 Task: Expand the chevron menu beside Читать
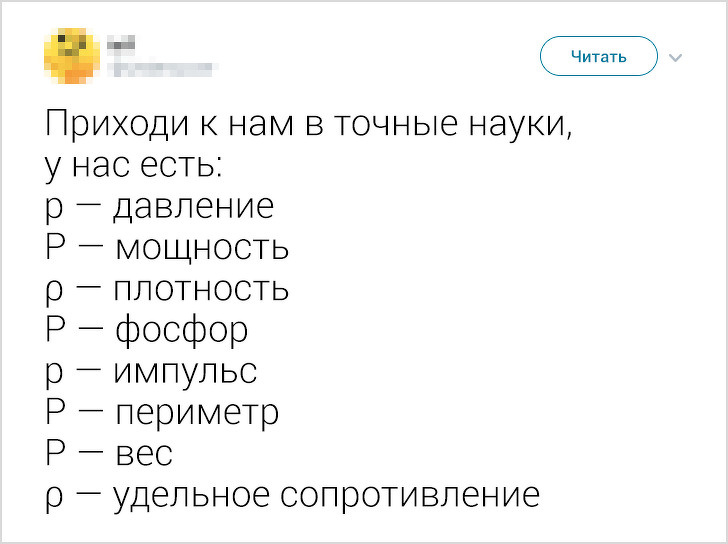(x=675, y=57)
